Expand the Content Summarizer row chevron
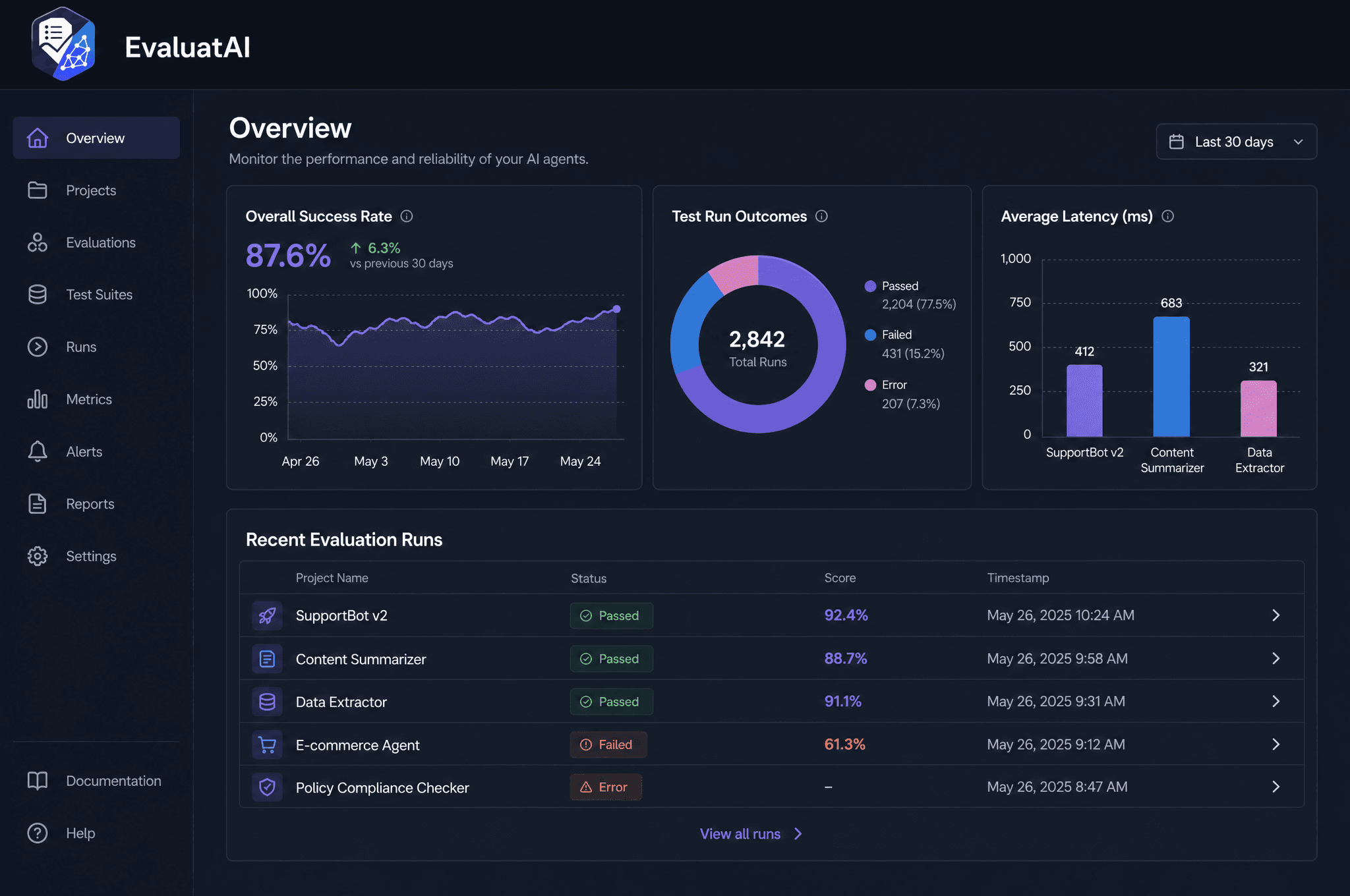The width and height of the screenshot is (1350, 896). pyautogui.click(x=1276, y=658)
